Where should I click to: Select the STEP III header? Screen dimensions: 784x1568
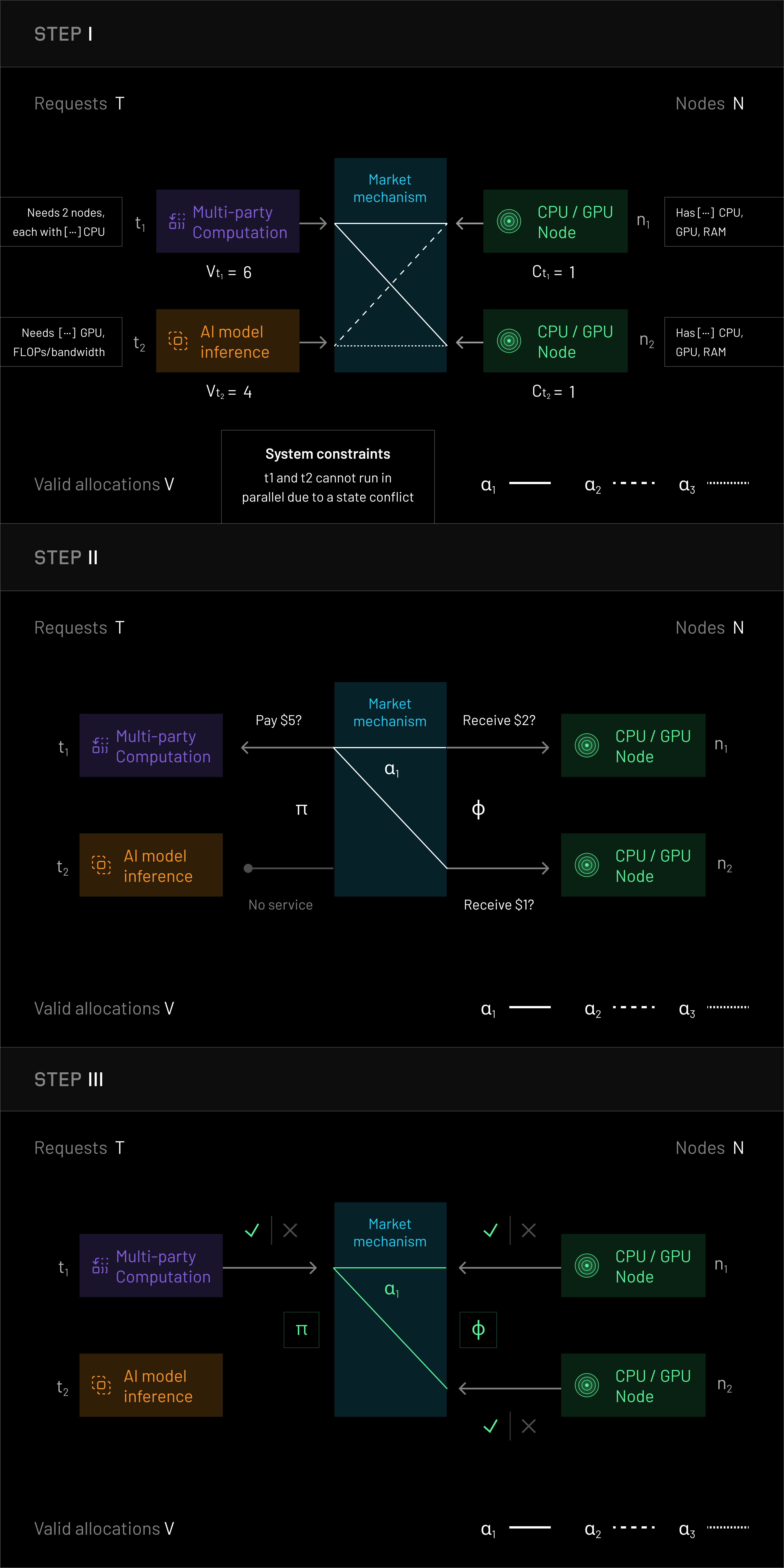click(x=69, y=1079)
